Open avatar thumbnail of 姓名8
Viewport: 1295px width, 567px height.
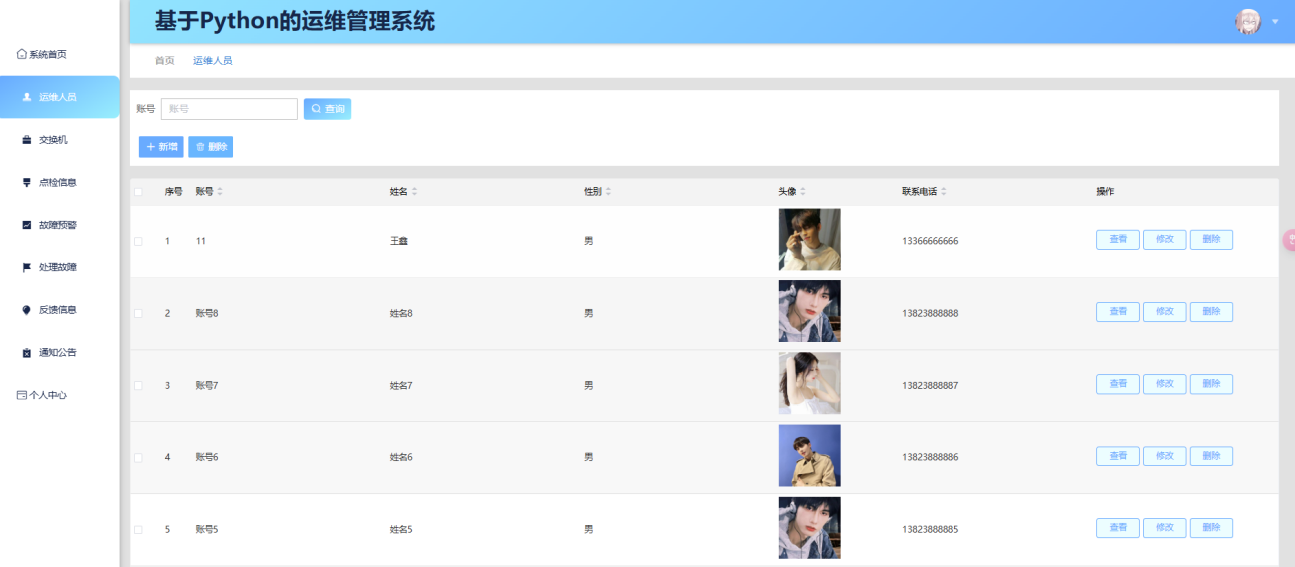tap(810, 312)
